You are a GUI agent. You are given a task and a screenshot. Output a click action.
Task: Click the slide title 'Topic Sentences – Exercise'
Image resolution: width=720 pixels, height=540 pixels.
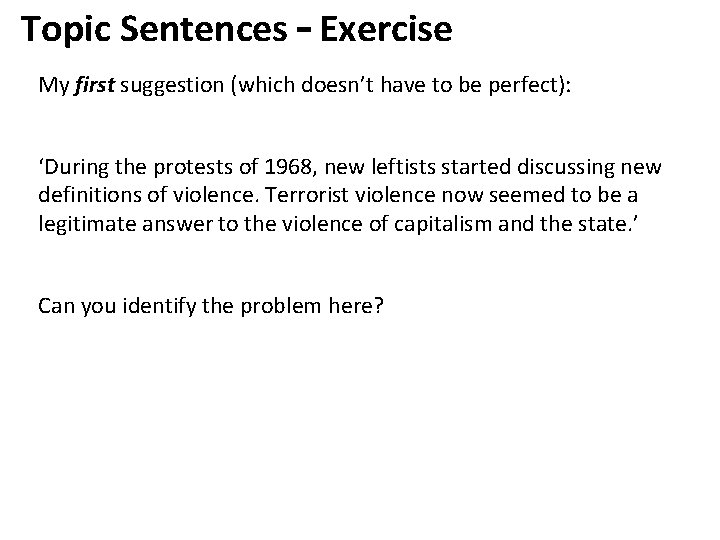[x=237, y=30]
